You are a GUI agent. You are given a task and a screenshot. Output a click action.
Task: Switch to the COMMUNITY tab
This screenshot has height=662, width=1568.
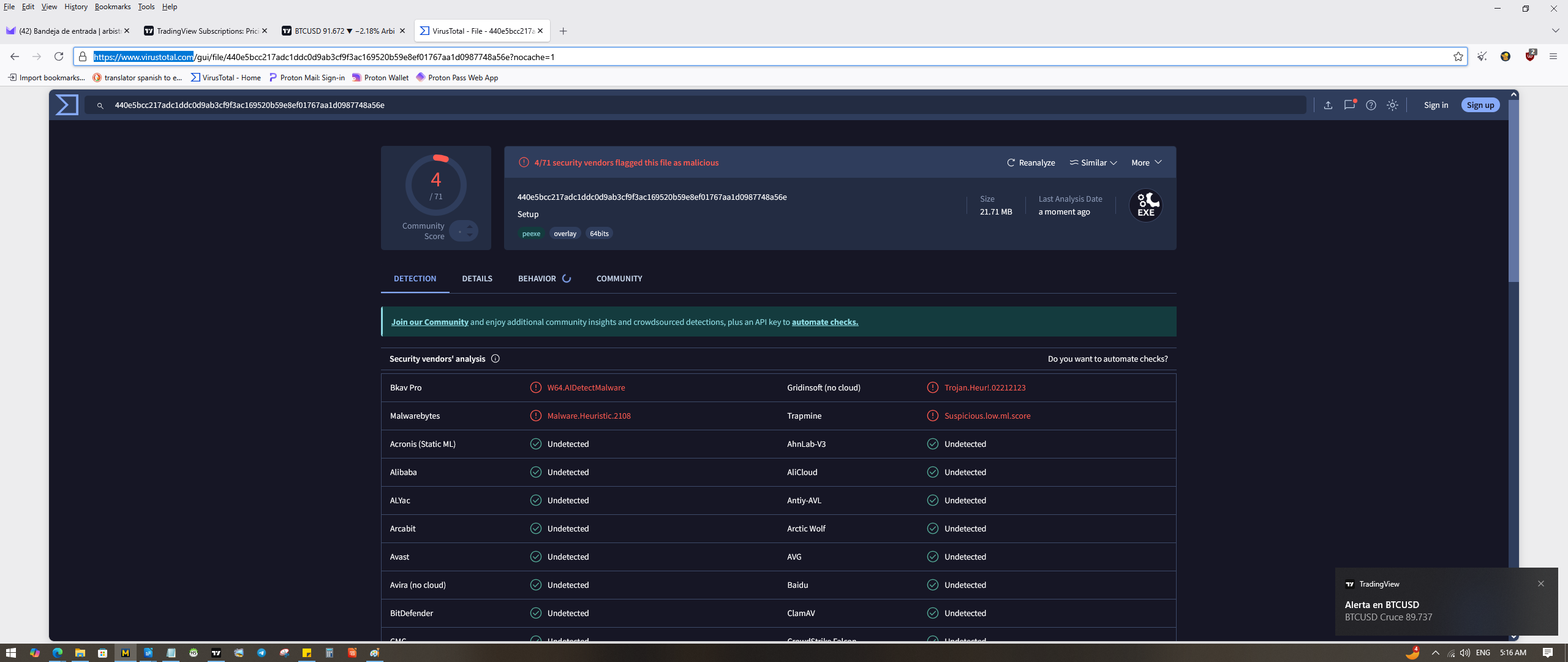coord(619,278)
